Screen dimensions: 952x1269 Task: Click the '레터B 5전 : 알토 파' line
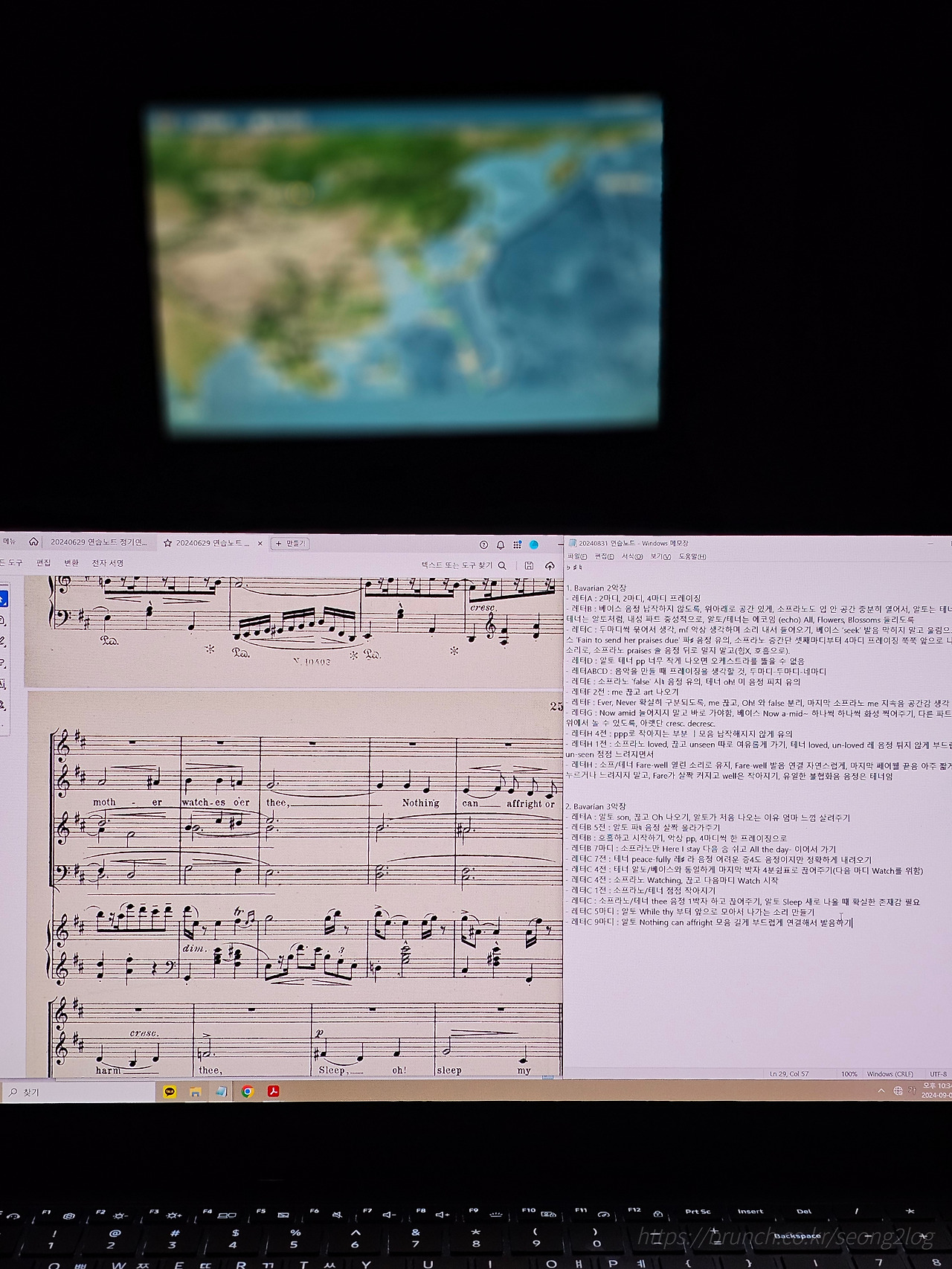tap(643, 827)
